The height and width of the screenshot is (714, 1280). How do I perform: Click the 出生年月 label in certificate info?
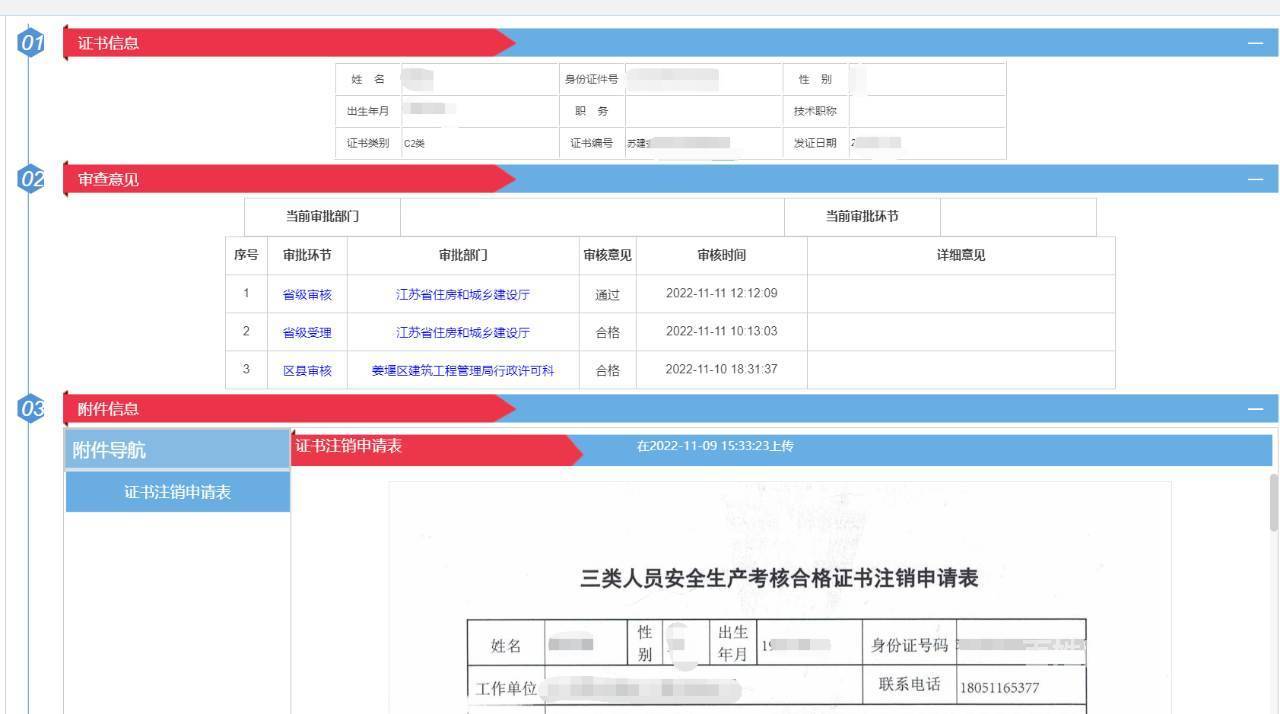click(x=368, y=111)
